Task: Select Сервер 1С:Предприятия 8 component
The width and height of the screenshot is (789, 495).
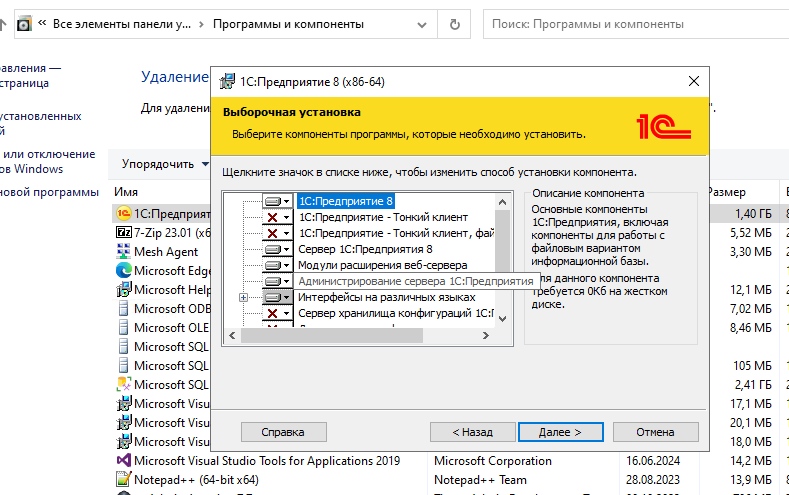Action: tap(365, 249)
